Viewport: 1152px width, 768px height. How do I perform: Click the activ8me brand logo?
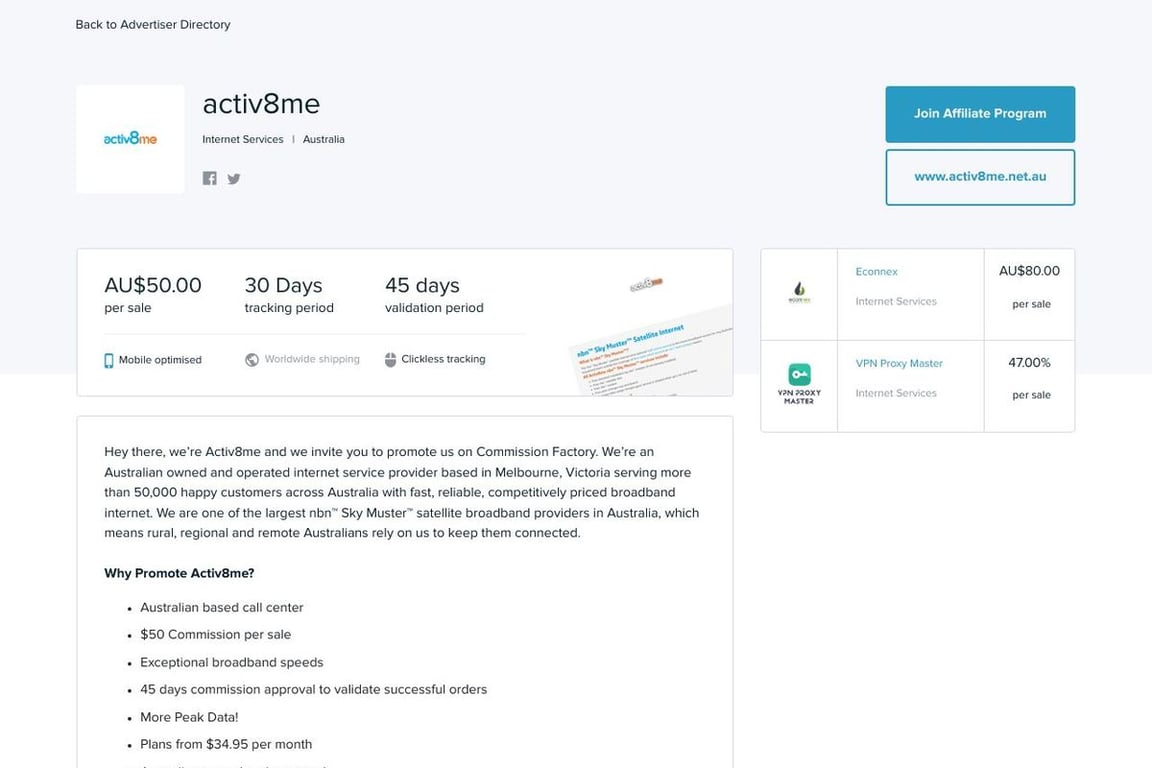tap(130, 138)
